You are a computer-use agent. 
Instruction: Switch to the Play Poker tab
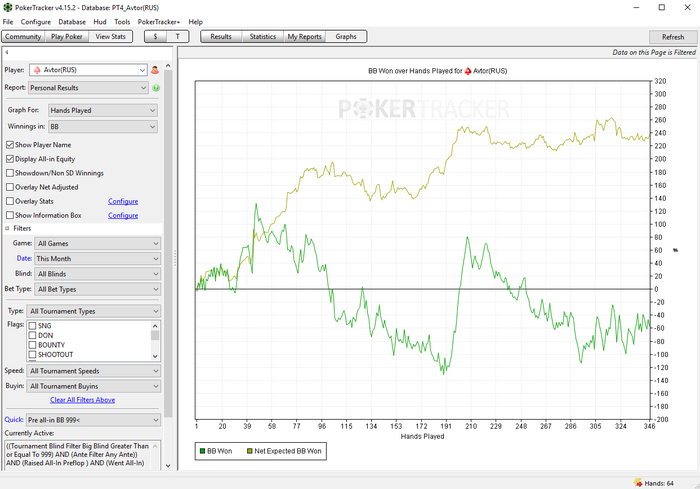point(67,37)
